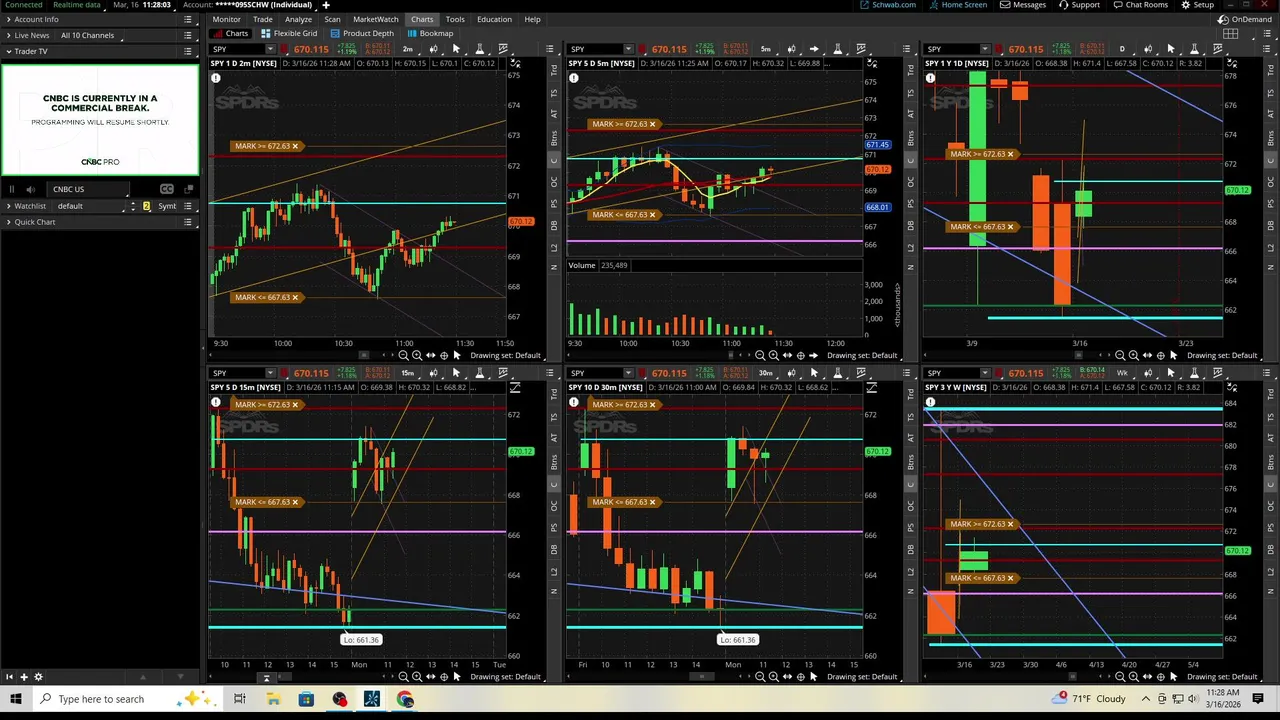Open the CNBC US channel dropdown
The width and height of the screenshot is (1280, 720).
point(88,189)
